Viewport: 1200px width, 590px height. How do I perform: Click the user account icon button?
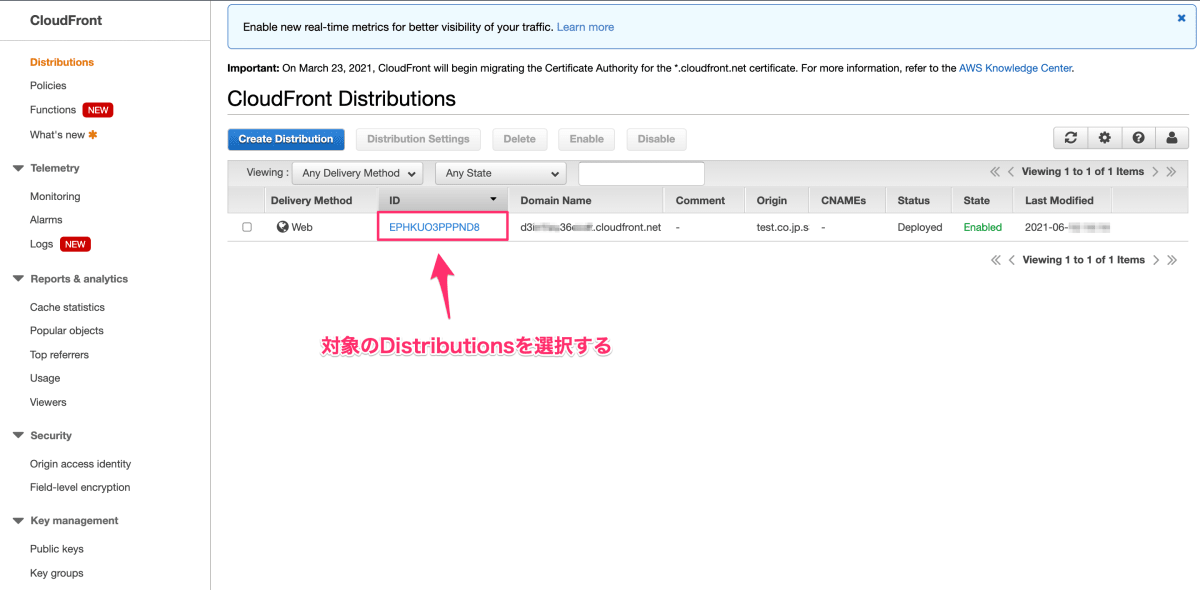click(1172, 138)
